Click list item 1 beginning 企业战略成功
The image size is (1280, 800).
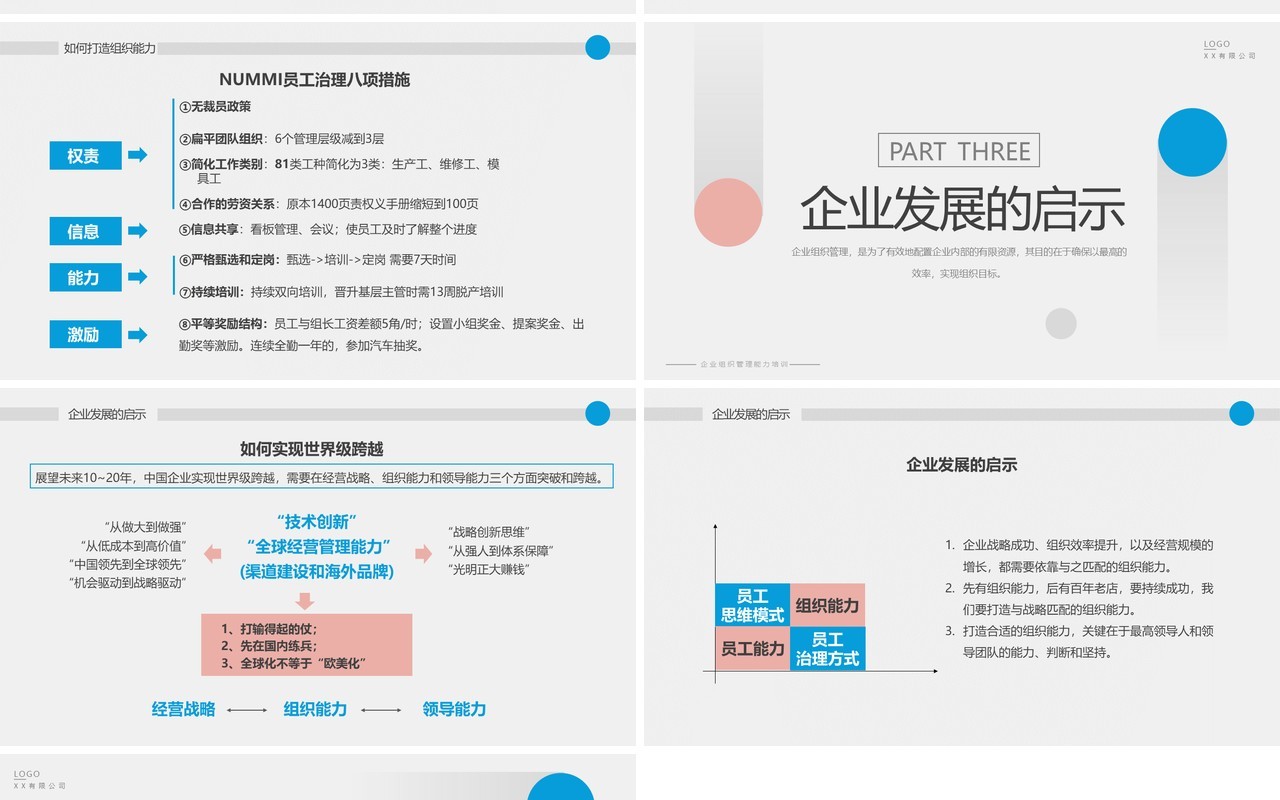point(1080,555)
